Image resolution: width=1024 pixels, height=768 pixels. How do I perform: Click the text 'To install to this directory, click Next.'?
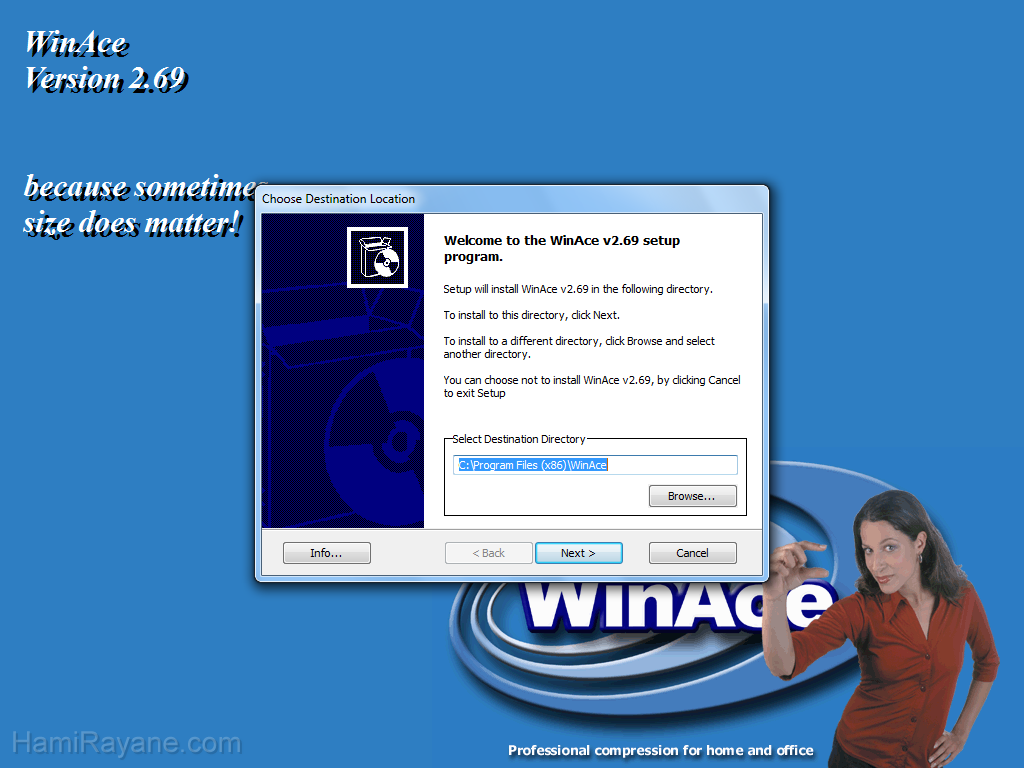pos(532,315)
